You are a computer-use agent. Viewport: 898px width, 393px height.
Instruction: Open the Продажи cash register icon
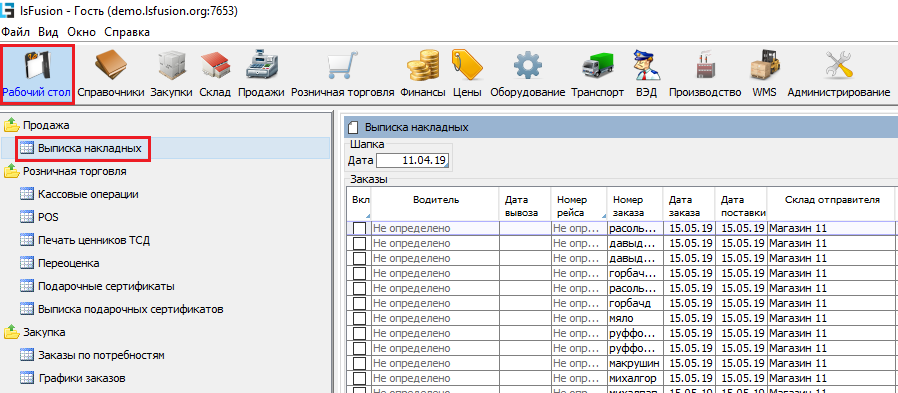pos(261,65)
